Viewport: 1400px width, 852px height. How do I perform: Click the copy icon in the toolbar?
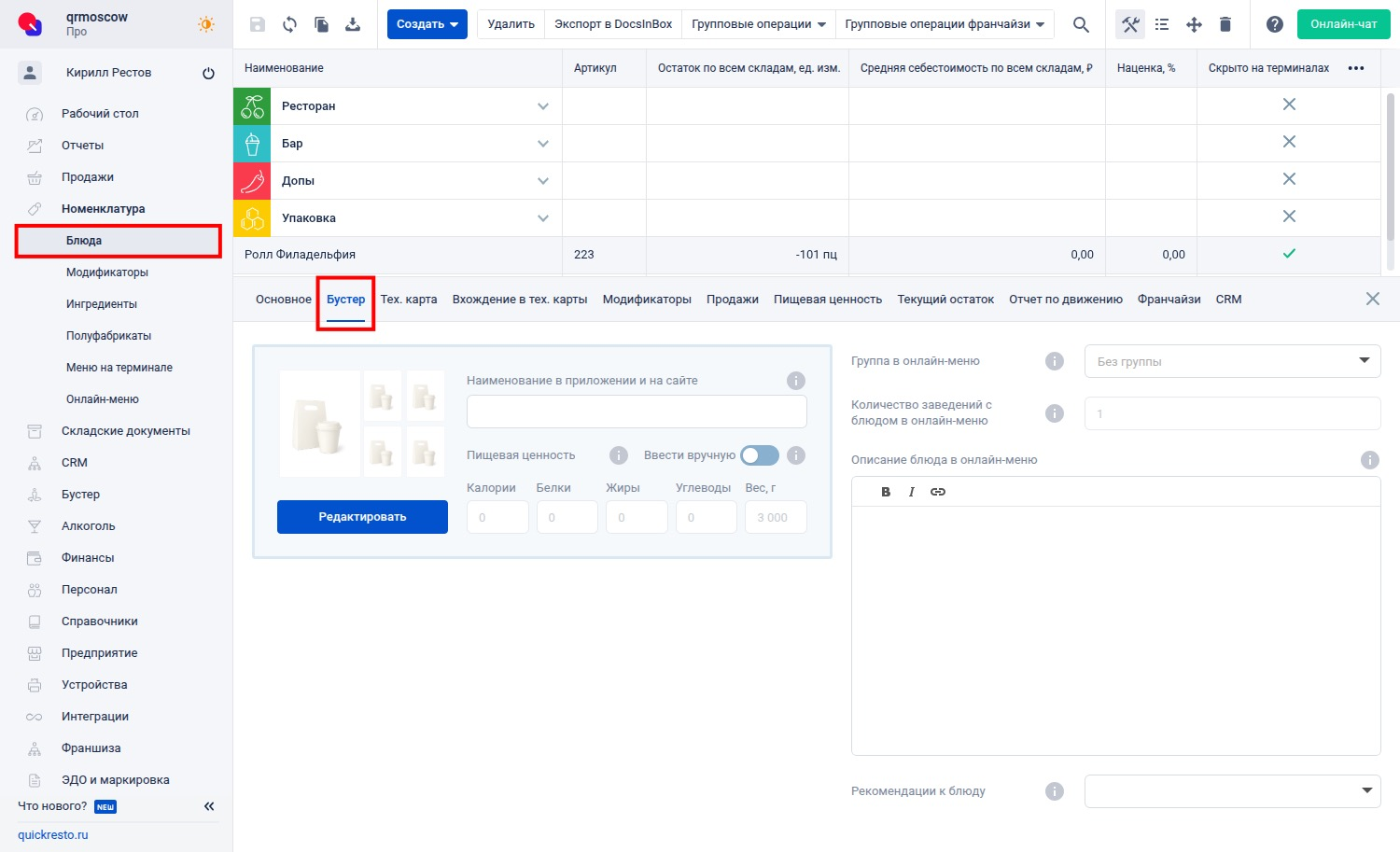(x=321, y=24)
